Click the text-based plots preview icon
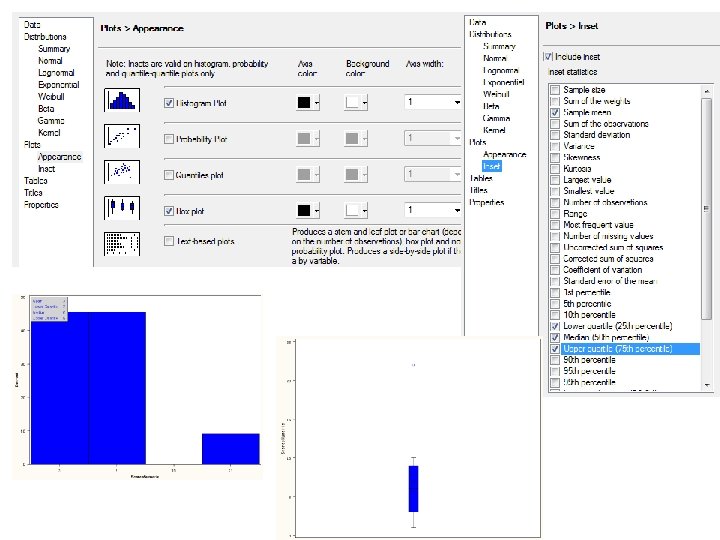The height and width of the screenshot is (540, 720). coord(122,243)
